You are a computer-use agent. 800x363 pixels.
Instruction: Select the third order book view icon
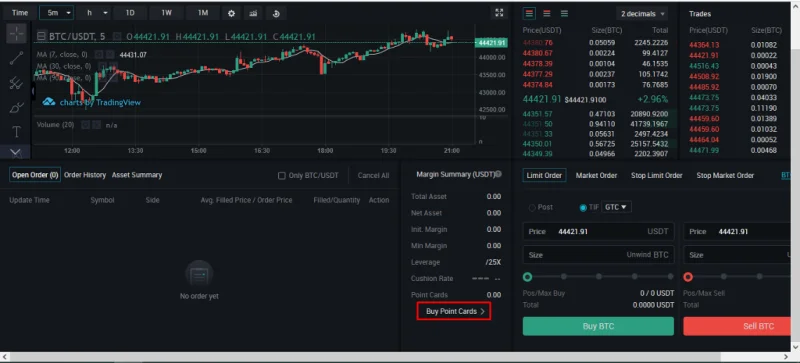tap(564, 13)
